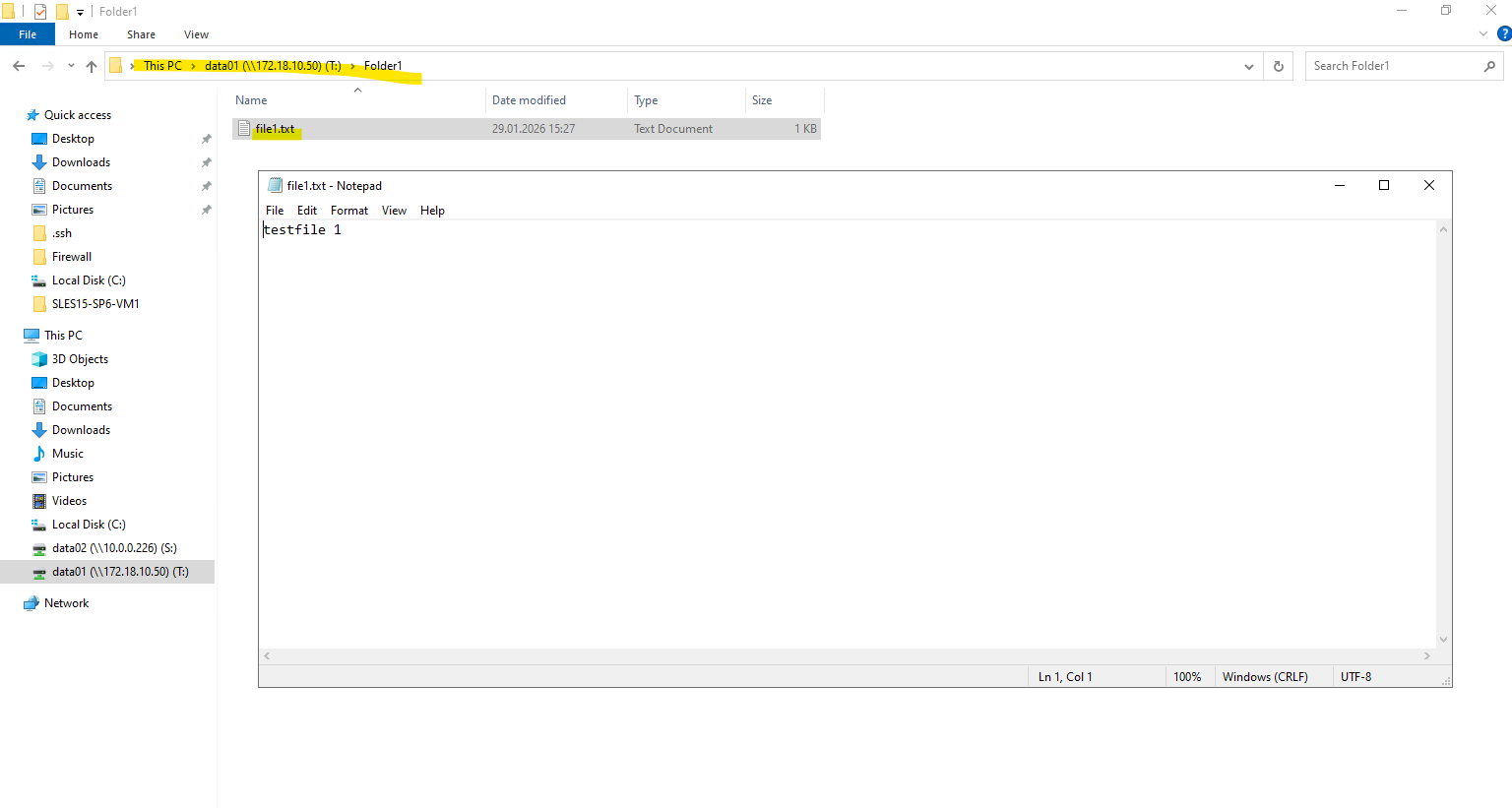Click the Videos filmstrip icon
1512x808 pixels.
pos(39,501)
